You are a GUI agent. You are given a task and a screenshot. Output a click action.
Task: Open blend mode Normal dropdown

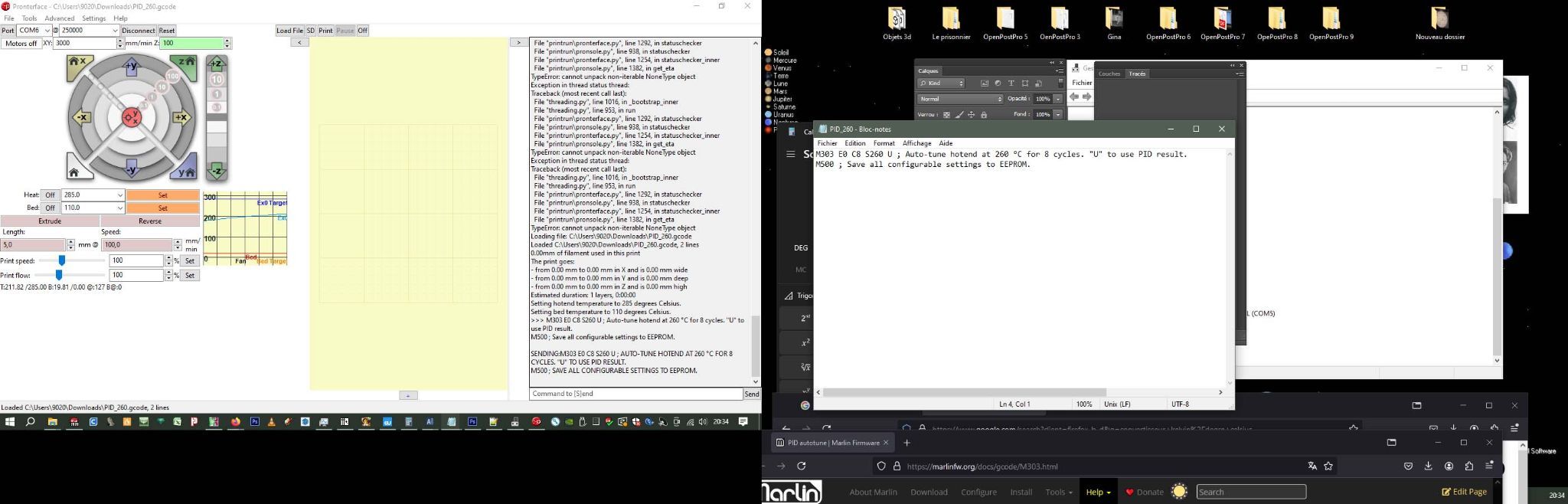pyautogui.click(x=960, y=99)
